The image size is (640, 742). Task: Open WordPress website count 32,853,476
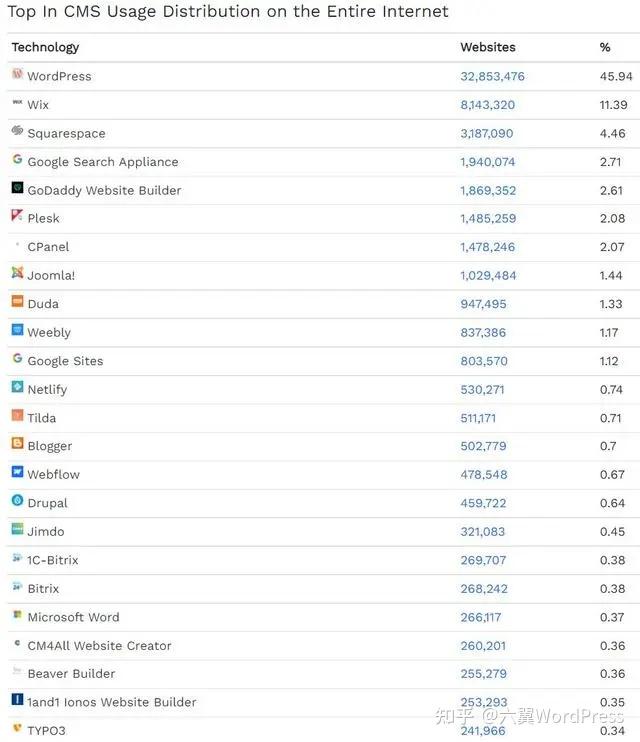click(x=492, y=76)
